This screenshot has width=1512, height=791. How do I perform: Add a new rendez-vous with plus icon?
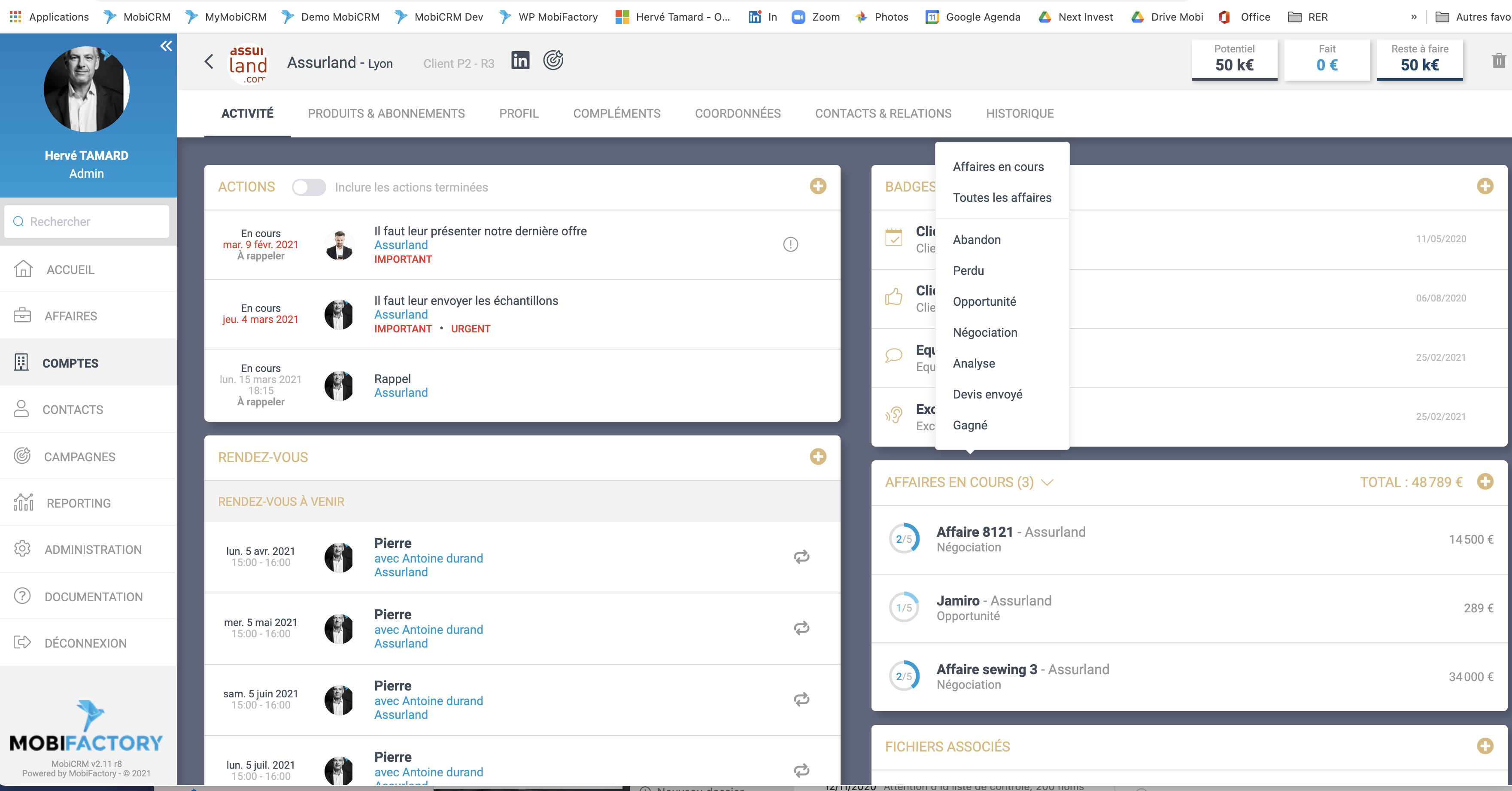[818, 456]
